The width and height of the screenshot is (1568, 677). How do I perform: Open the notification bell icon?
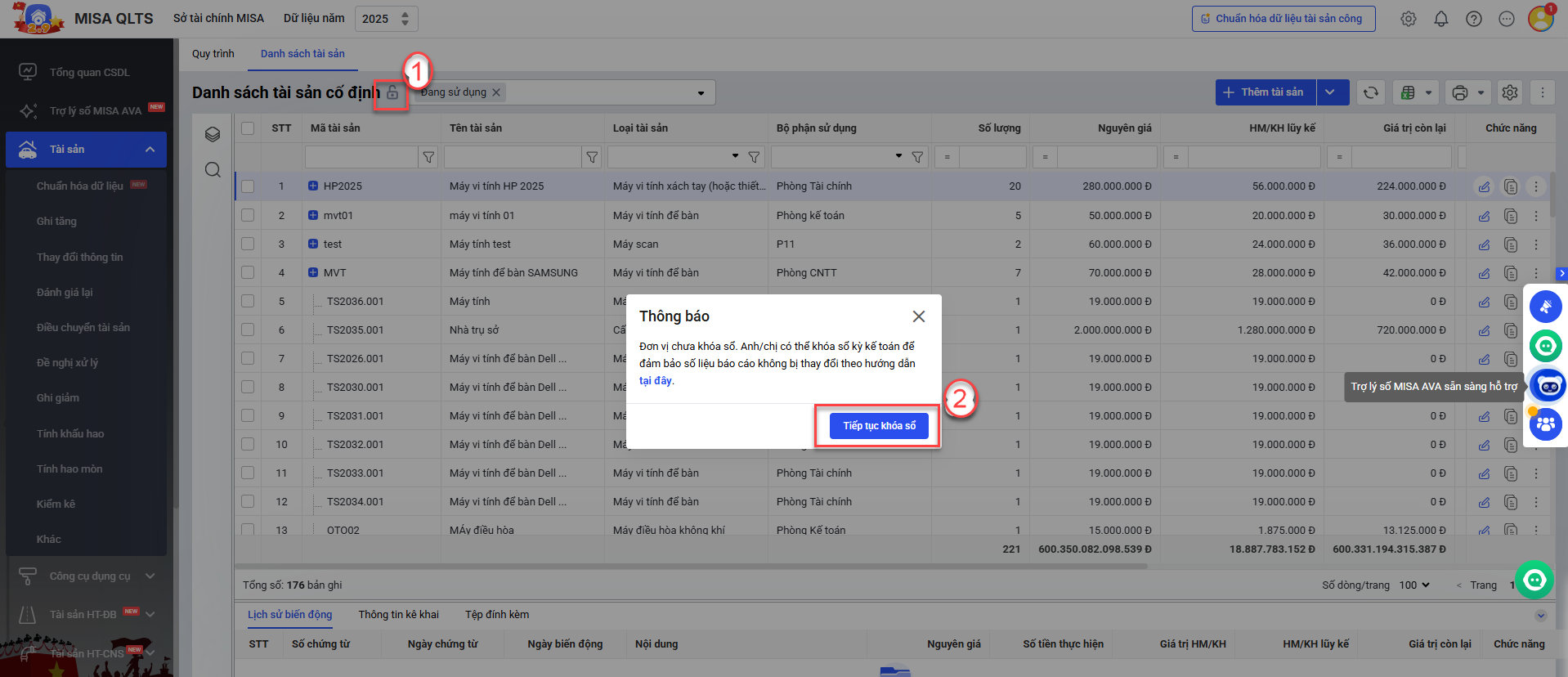1440,19
